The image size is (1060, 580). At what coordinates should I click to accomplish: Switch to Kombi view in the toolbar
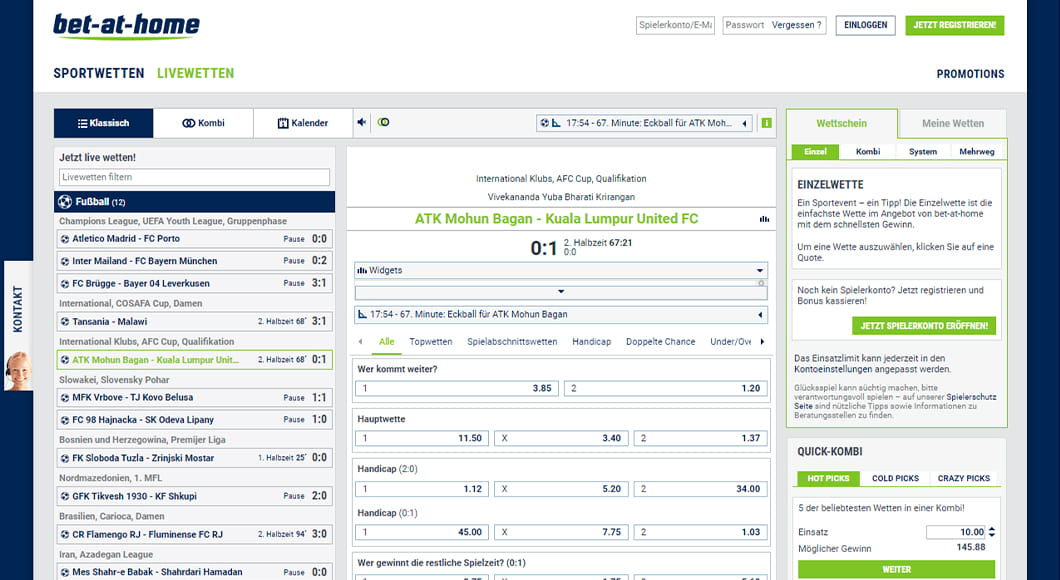203,123
